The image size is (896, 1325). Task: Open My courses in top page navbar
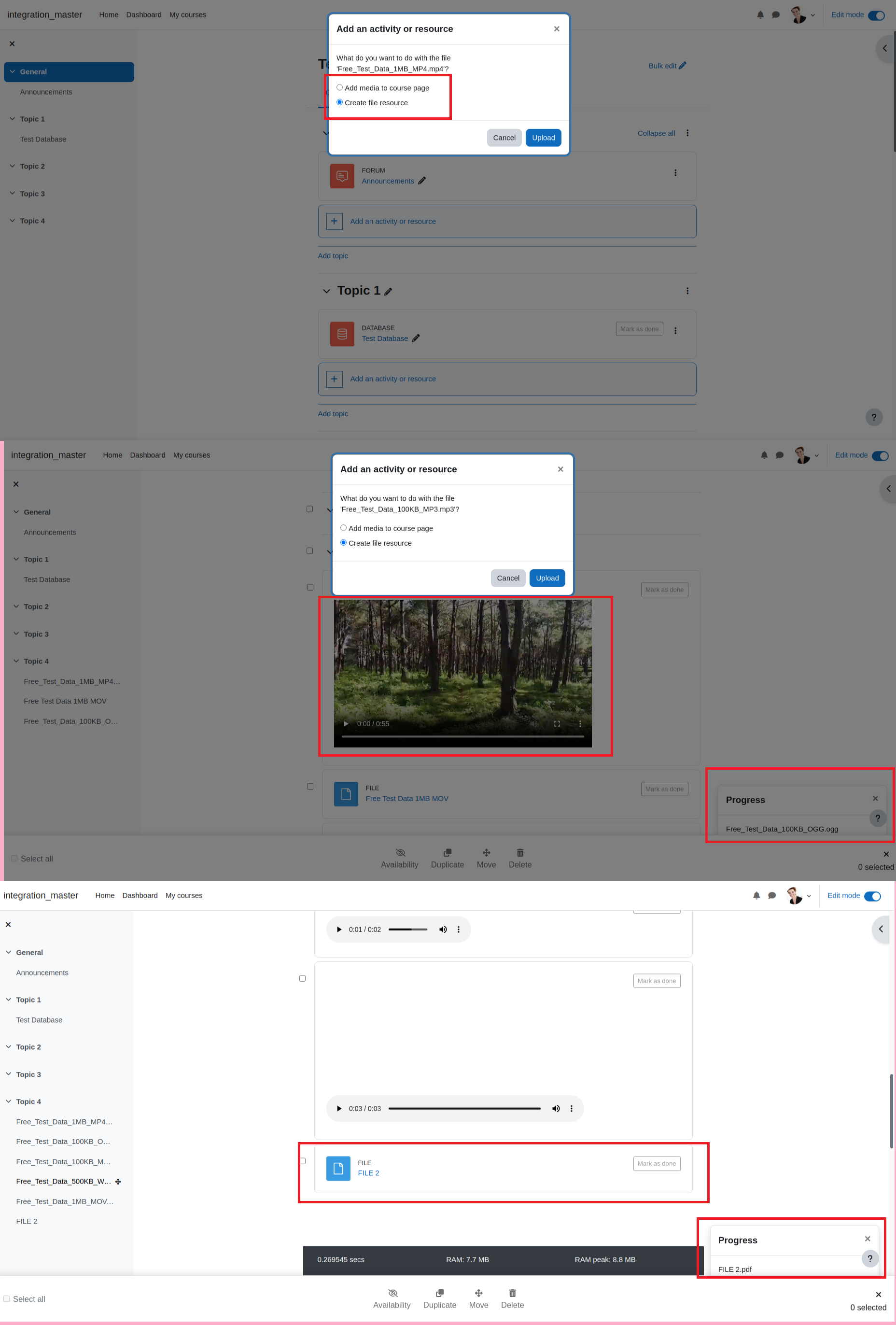(187, 15)
